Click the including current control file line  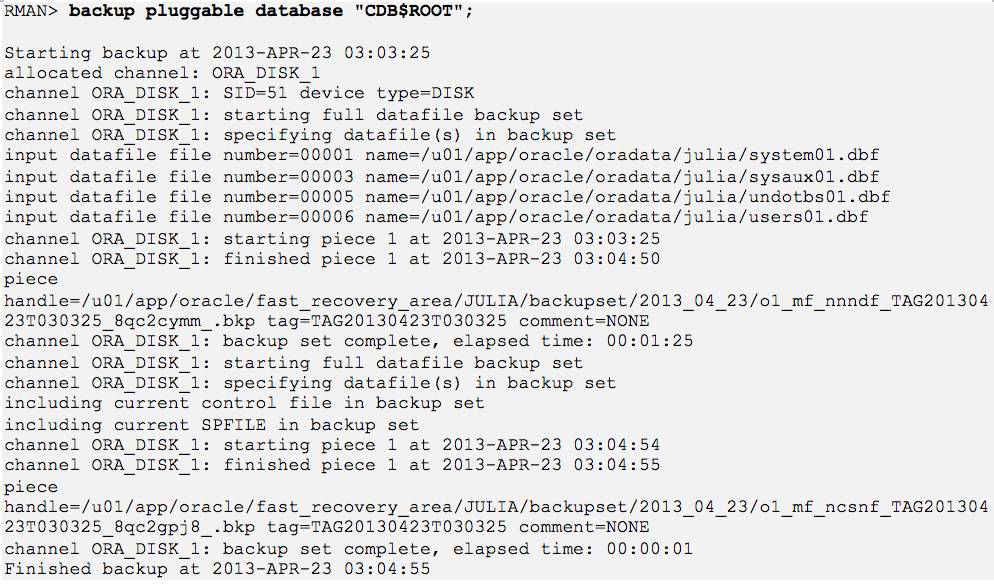coord(244,403)
